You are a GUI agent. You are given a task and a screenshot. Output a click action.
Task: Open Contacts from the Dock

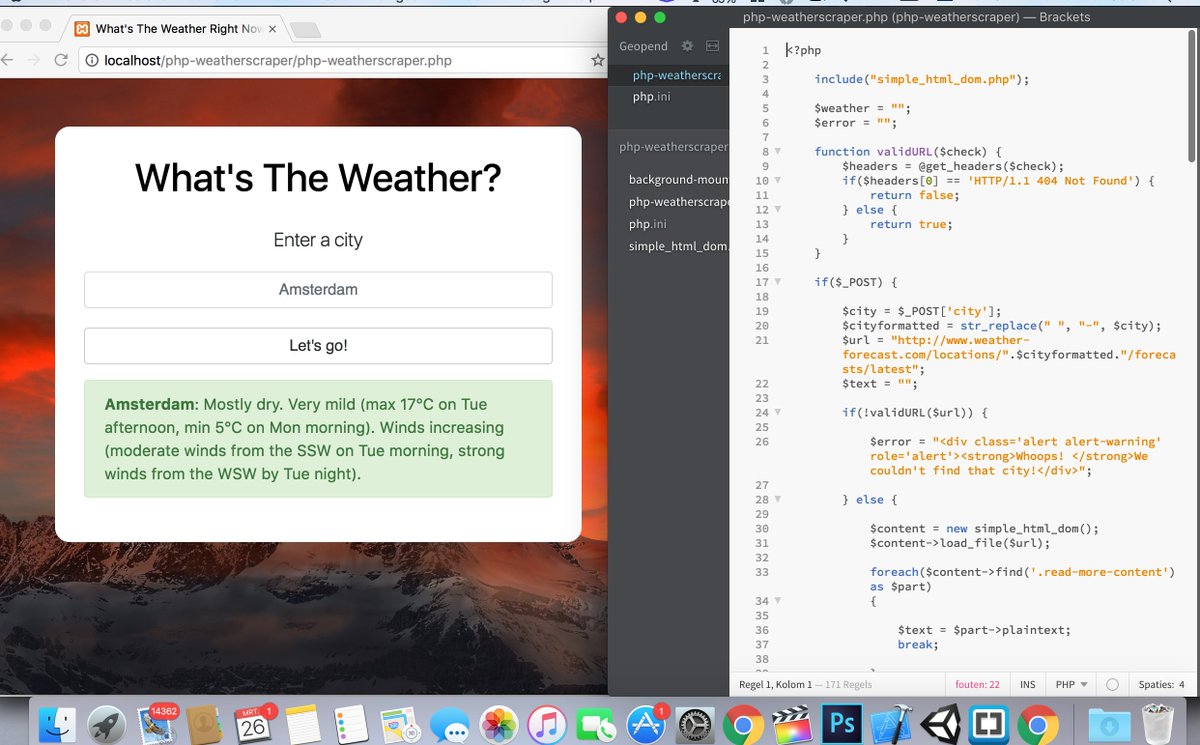tap(203, 724)
